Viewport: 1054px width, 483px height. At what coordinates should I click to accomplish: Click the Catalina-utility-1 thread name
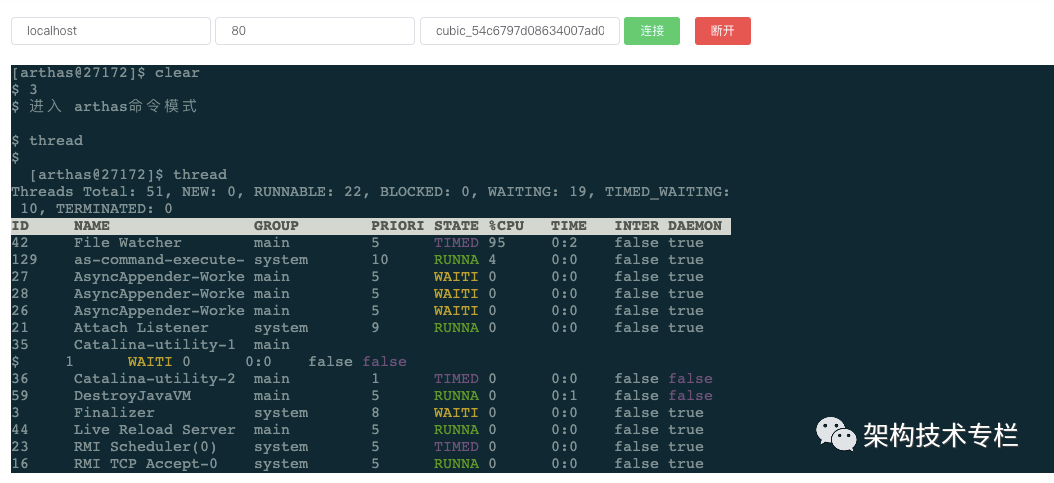pyautogui.click(x=155, y=345)
